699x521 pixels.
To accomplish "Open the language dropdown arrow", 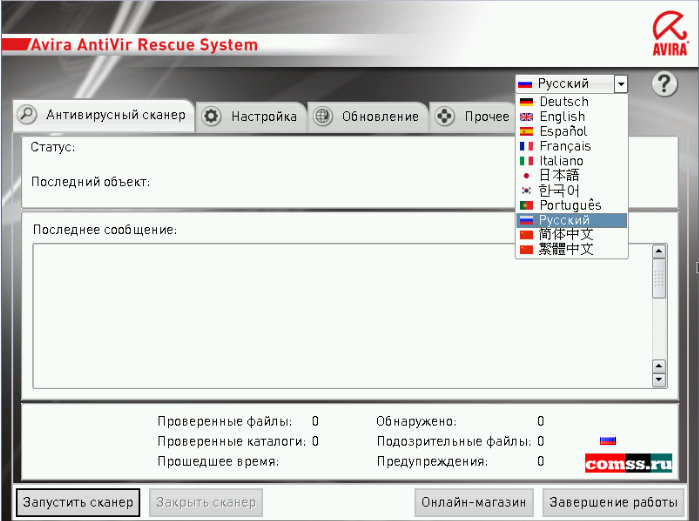I will coord(621,83).
